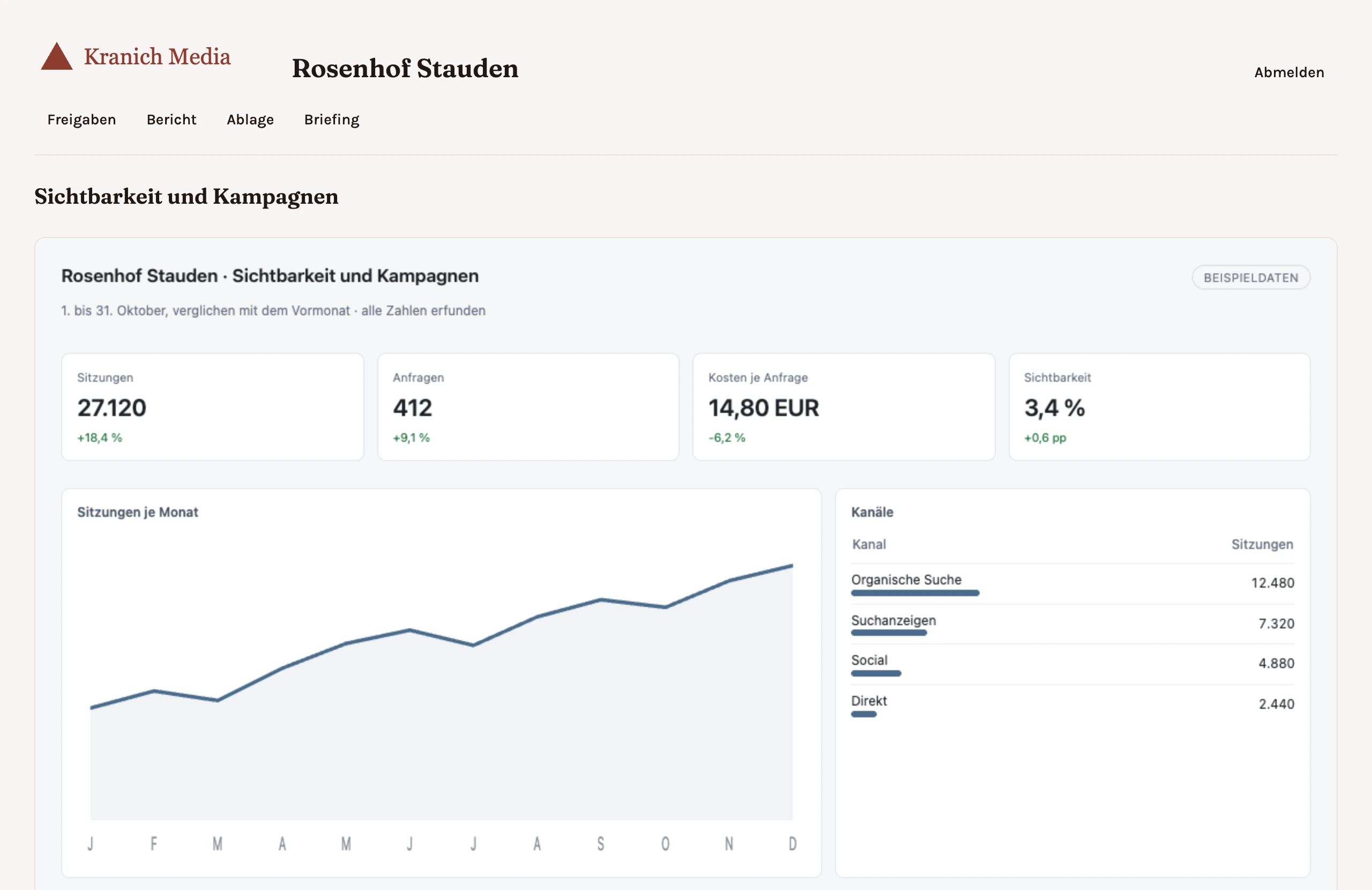Click the BEISPIELDATEN badge
The width and height of the screenshot is (1372, 890).
point(1250,277)
